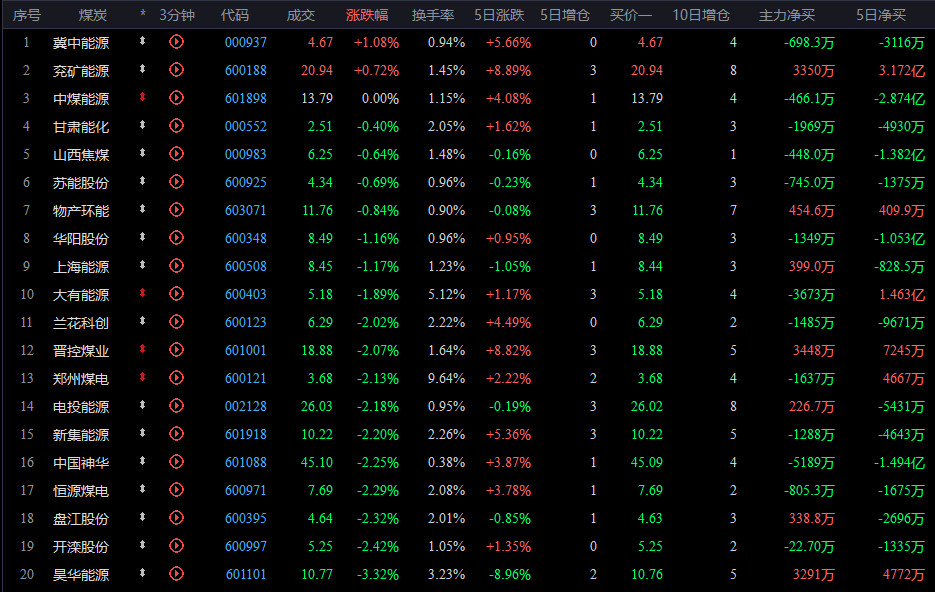Open stock code 600188 link
This screenshot has width=935, height=592.
coord(246,70)
